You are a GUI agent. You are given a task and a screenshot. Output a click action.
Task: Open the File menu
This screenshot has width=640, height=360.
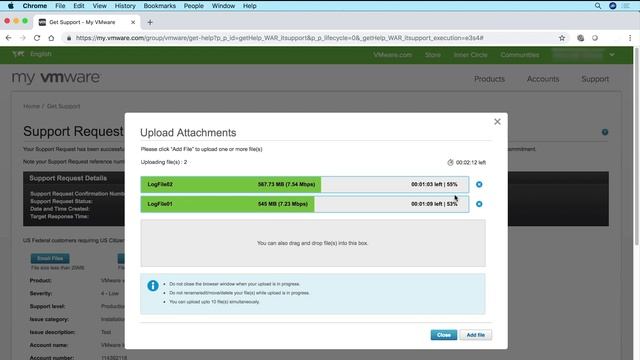point(60,6)
